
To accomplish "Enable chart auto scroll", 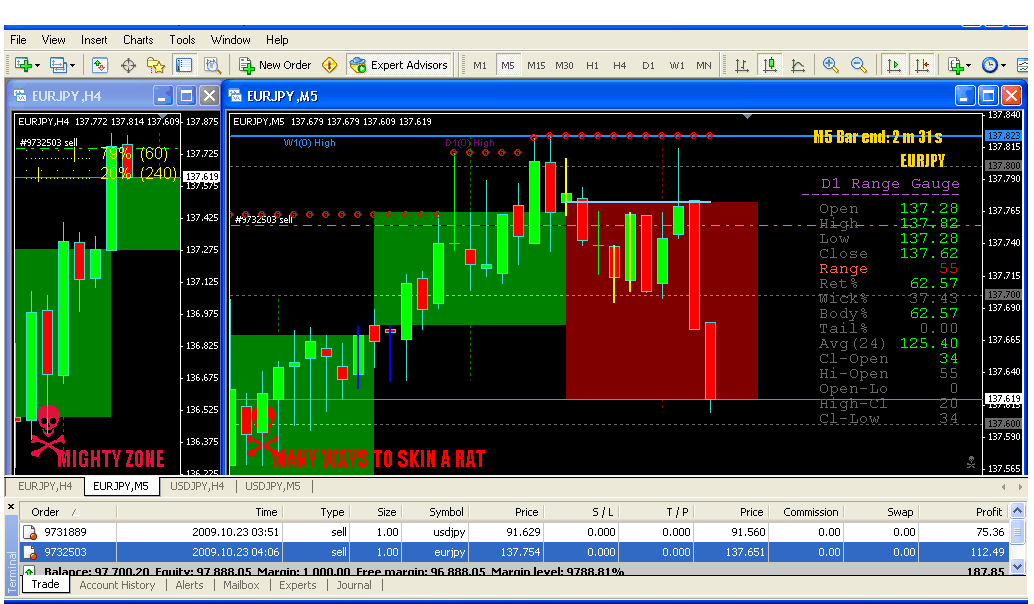I will 894,65.
